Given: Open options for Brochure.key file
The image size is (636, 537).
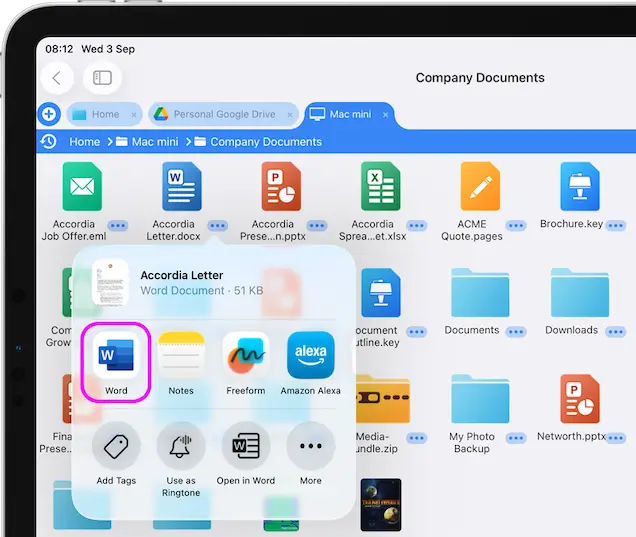Looking at the screenshot, I should [615, 225].
